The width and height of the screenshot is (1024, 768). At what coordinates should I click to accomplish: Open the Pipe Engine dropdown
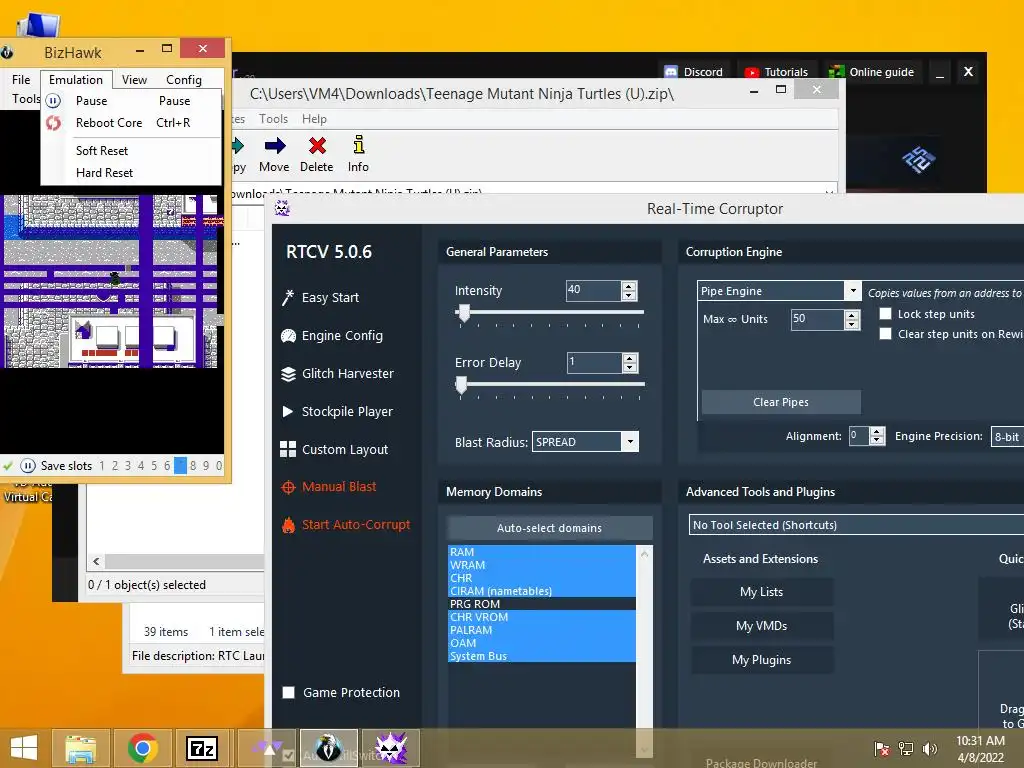click(853, 291)
